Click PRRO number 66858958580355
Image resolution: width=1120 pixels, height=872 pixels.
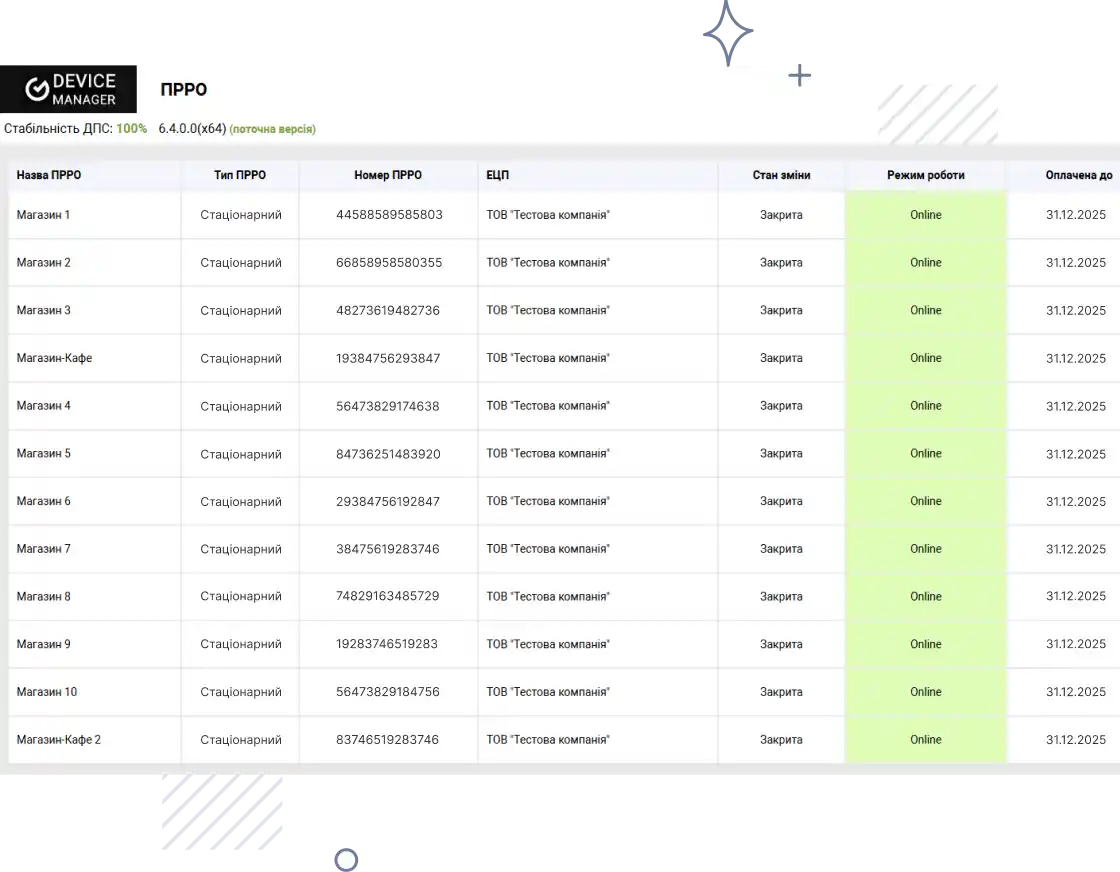click(389, 263)
